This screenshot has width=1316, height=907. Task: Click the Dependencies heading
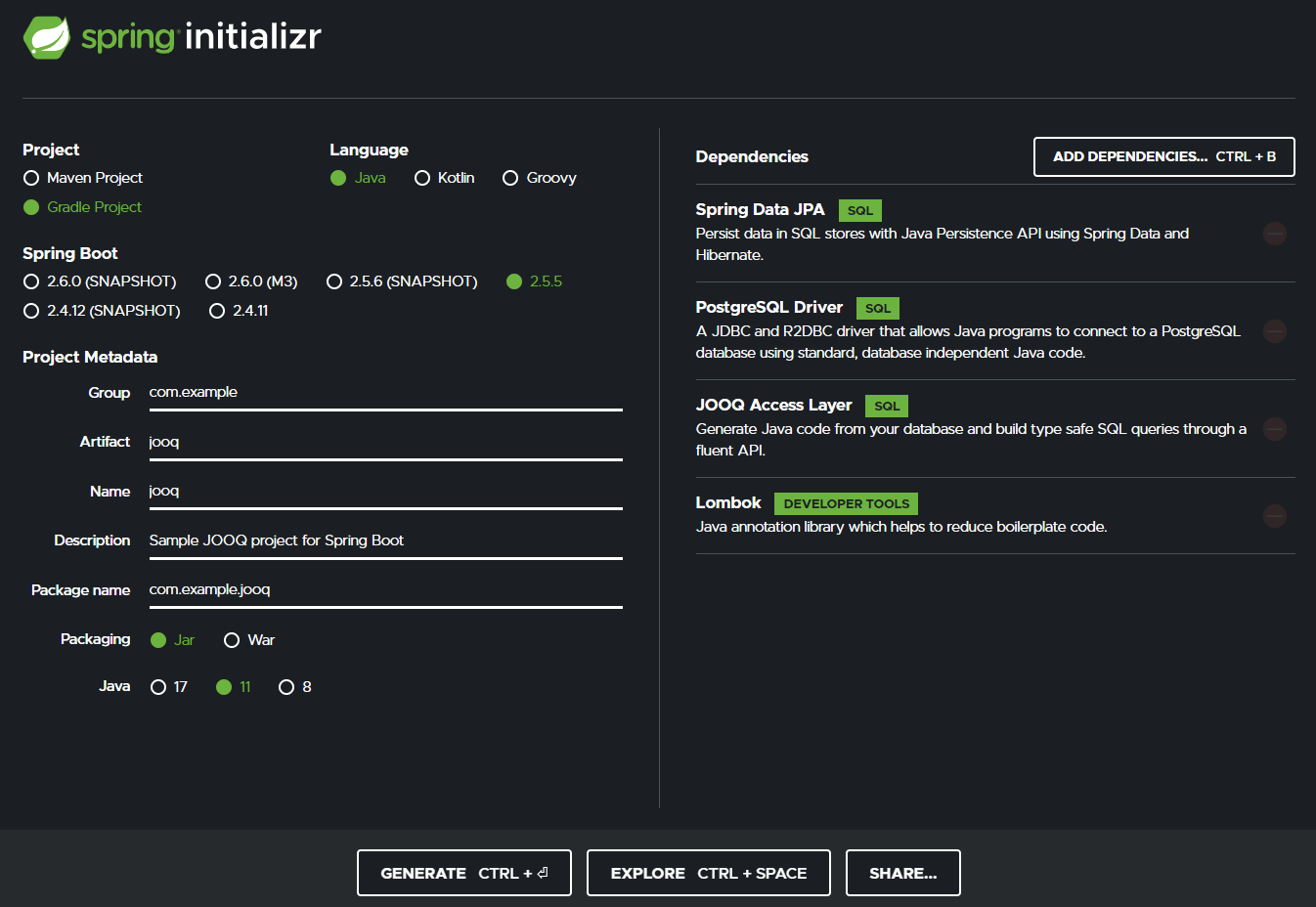click(752, 156)
